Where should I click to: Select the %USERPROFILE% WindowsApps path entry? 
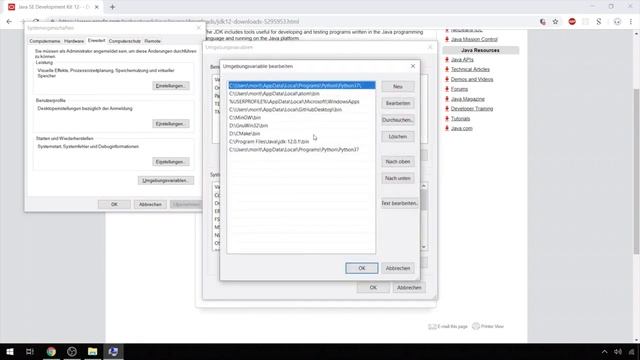301,102
